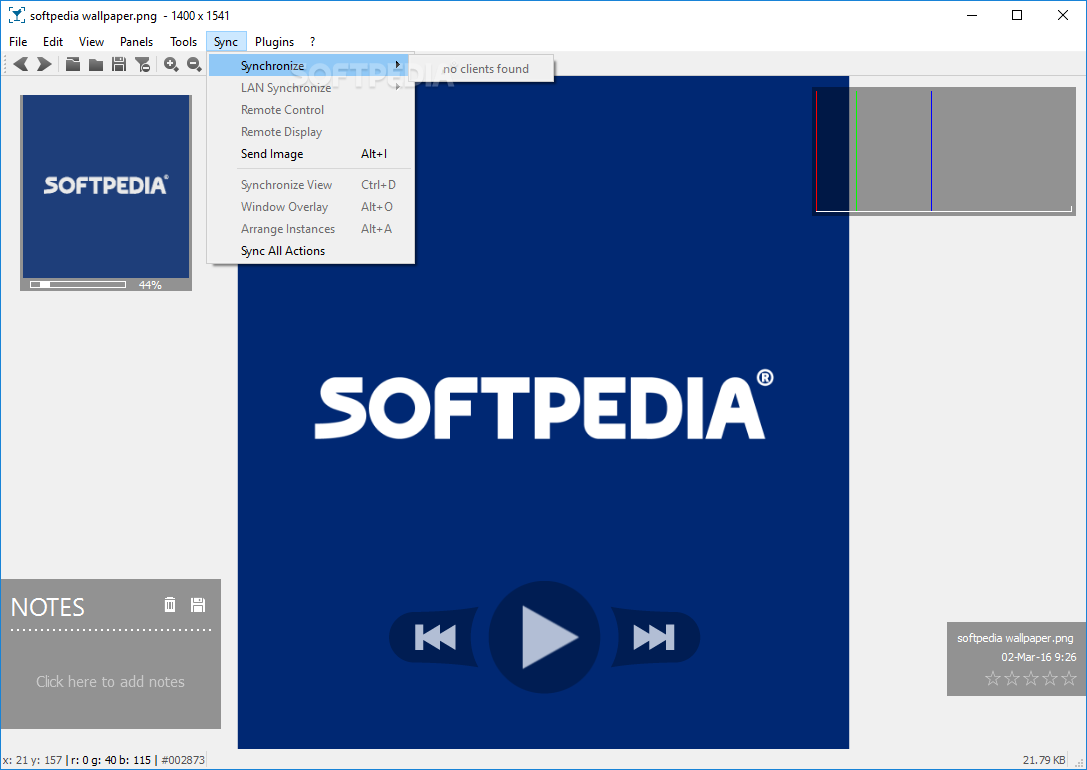1087x770 pixels.
Task: Click 'Click here to add notes' field
Action: (110, 681)
